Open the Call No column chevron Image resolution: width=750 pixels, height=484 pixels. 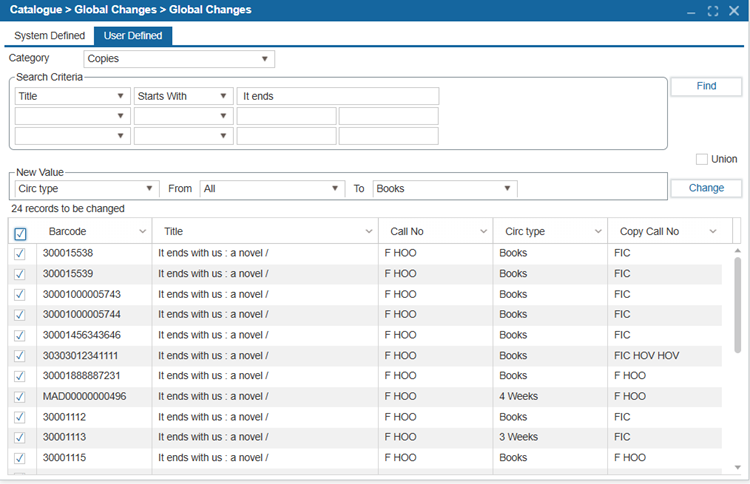(484, 231)
